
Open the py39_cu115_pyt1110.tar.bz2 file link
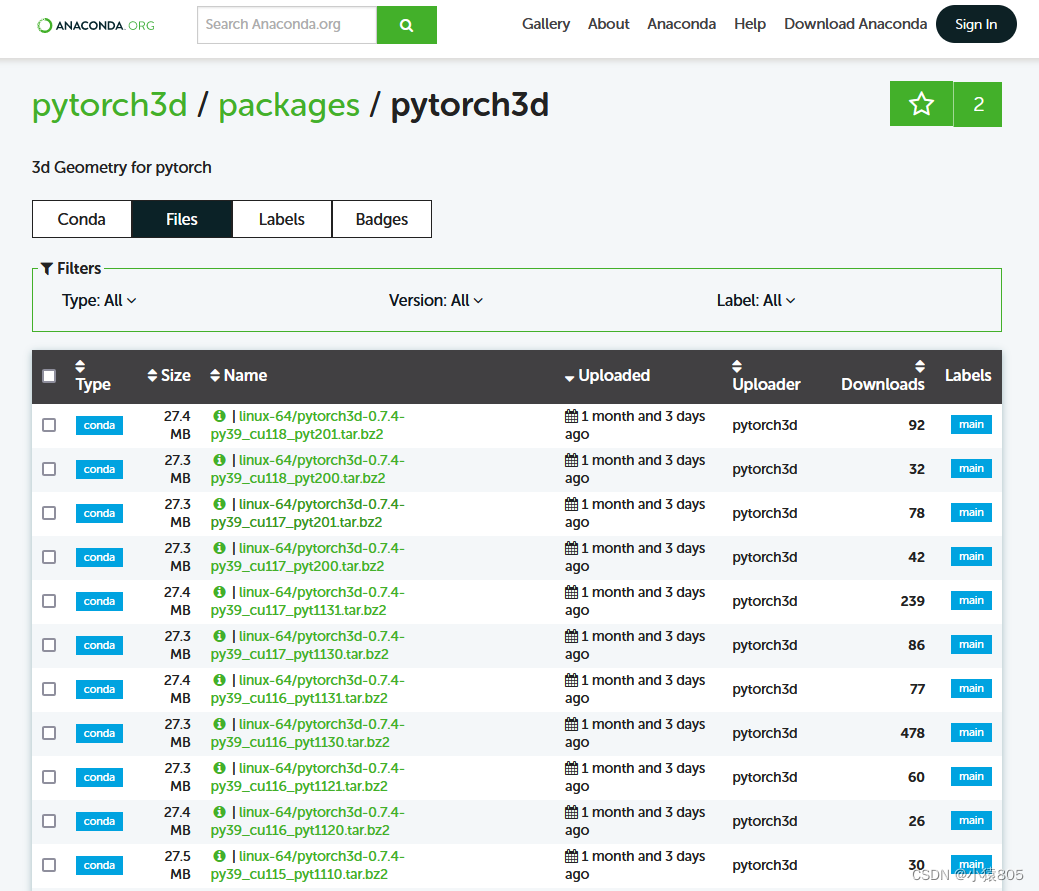click(307, 865)
